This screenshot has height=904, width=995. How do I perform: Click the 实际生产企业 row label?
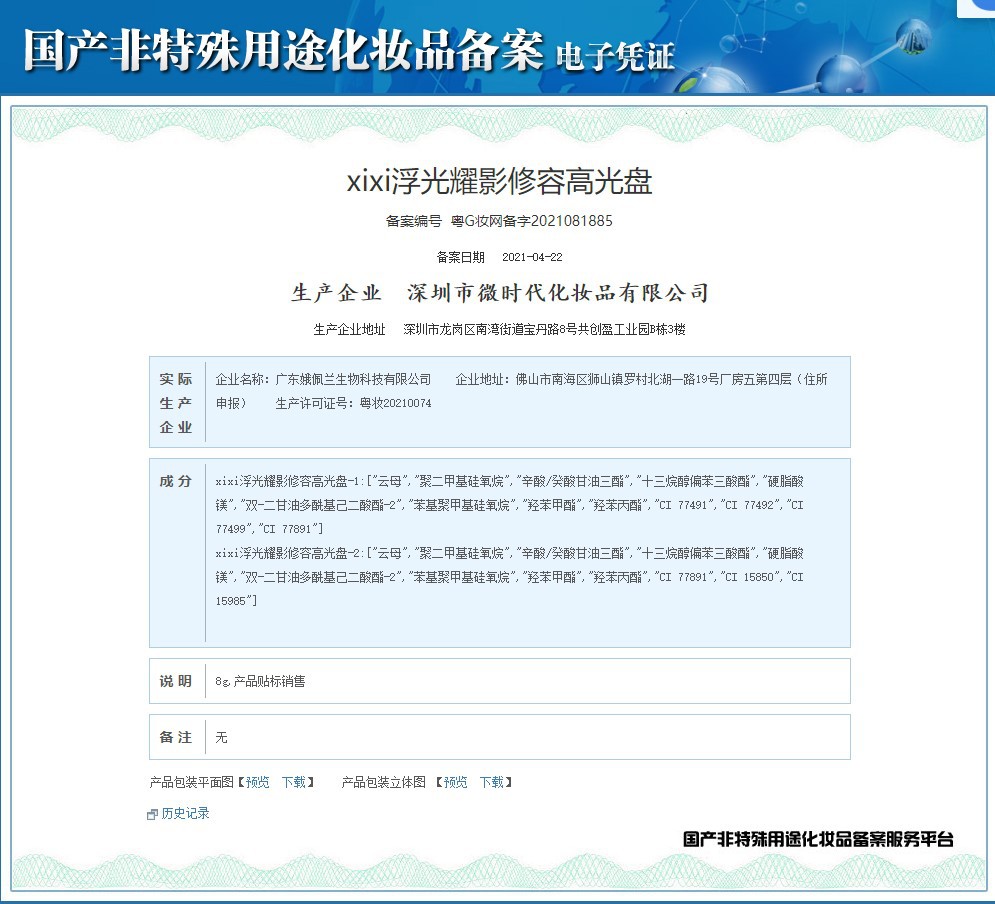click(176, 403)
